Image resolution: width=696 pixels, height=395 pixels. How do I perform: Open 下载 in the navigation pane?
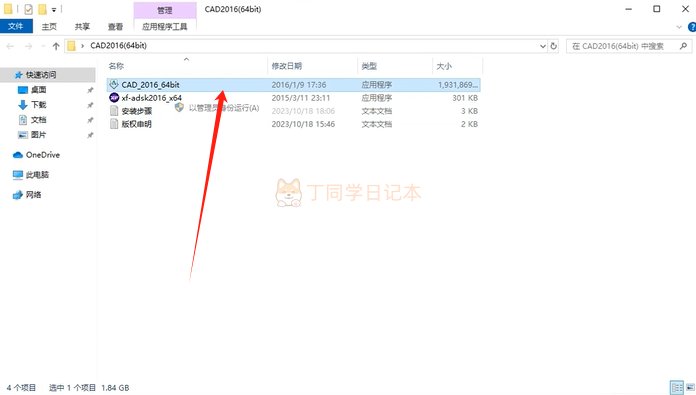(x=39, y=105)
